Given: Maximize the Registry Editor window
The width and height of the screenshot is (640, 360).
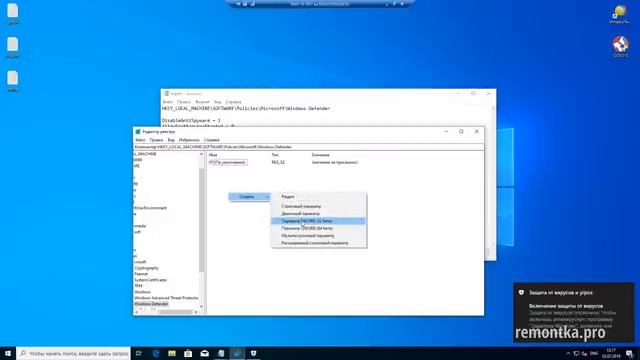Looking at the screenshot, I should coord(461,131).
